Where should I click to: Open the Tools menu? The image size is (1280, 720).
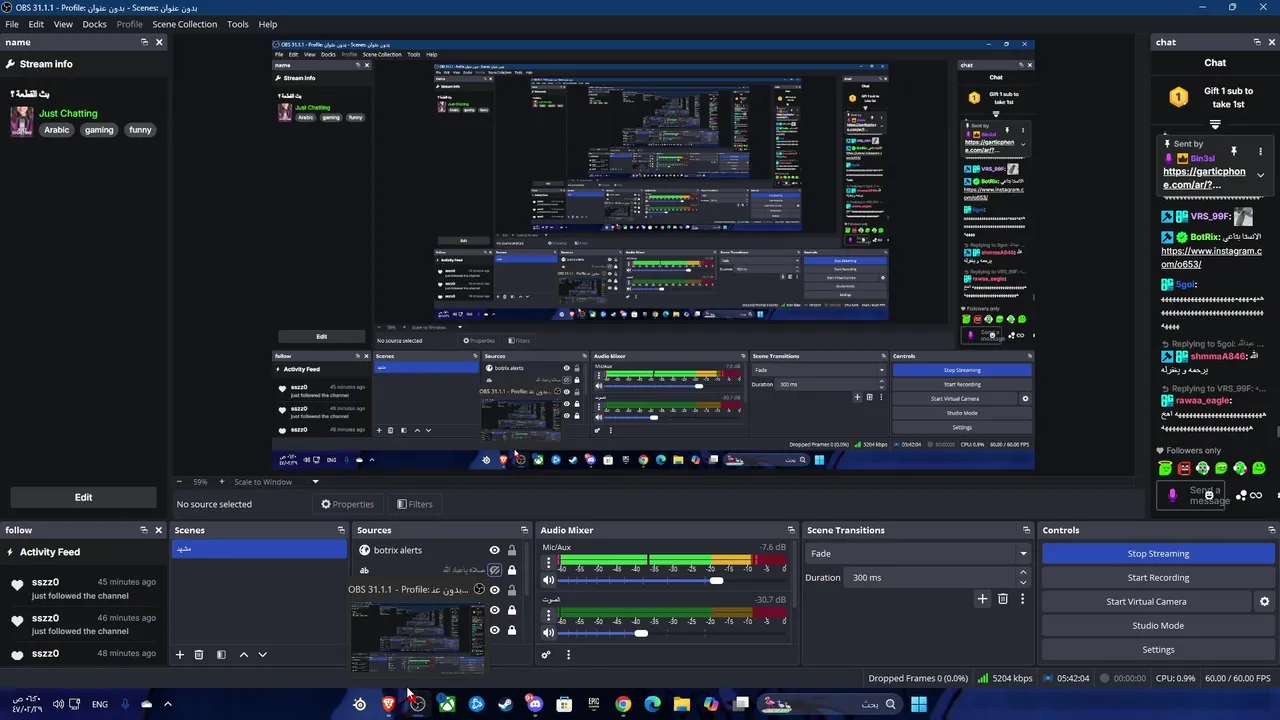pos(238,24)
